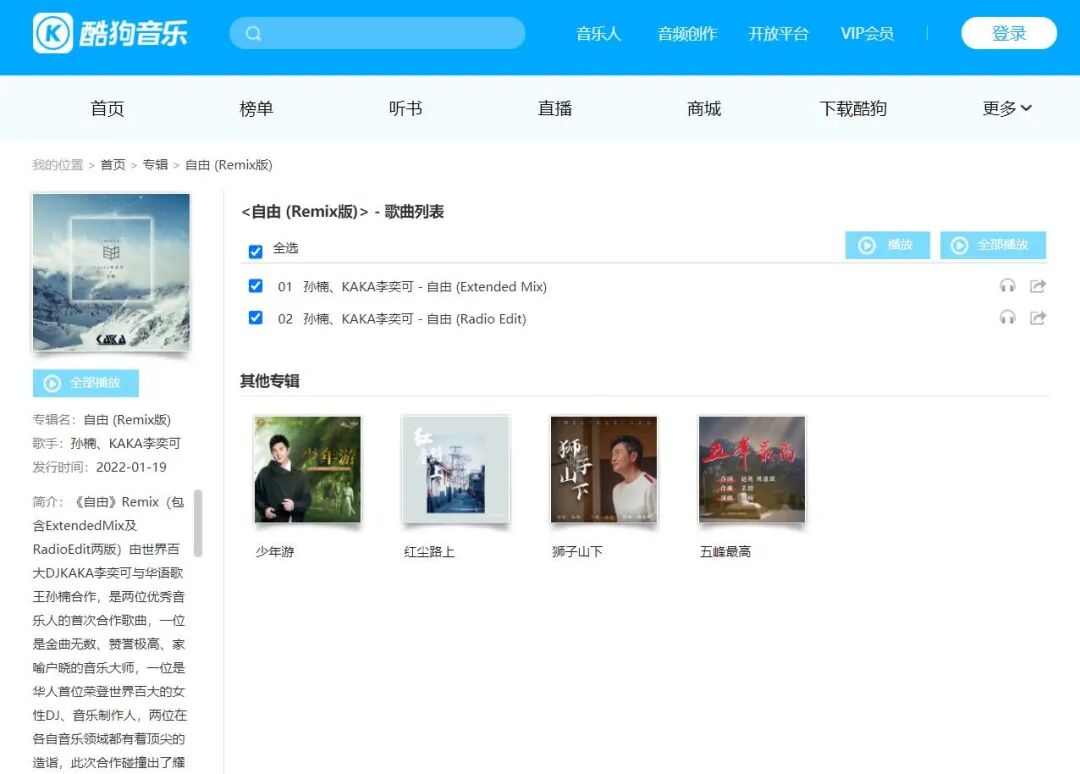Click headphone icon for Radio Edit track

[1007, 317]
